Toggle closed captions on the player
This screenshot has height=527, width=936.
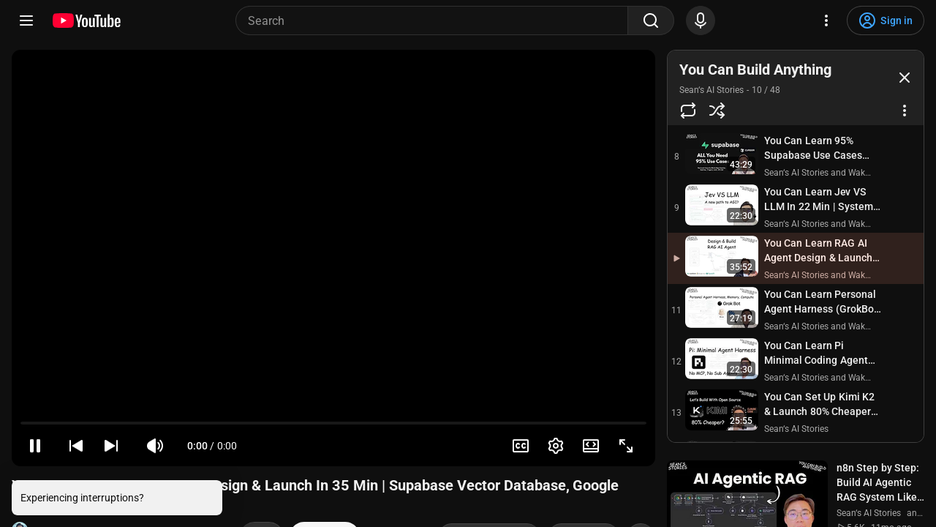tap(521, 446)
